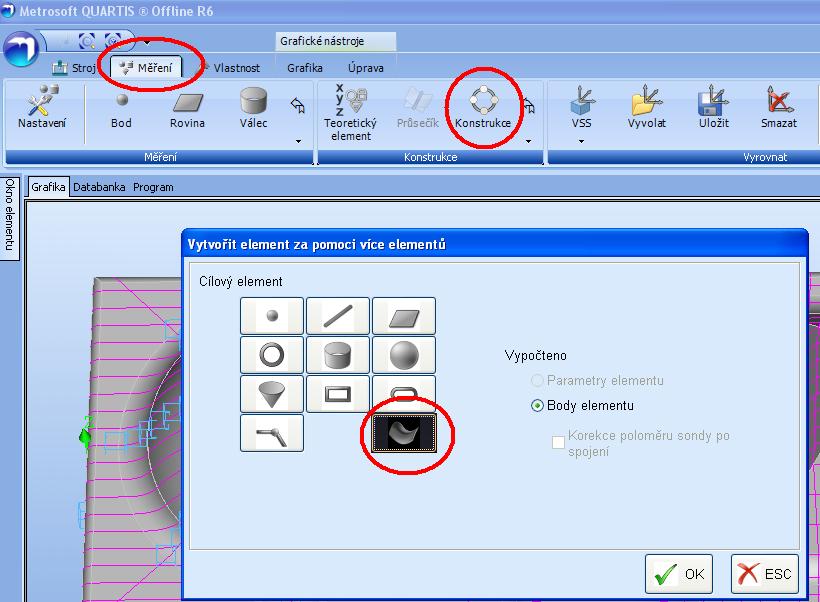The width and height of the screenshot is (820, 602).
Task: Choose circle as target element
Action: point(272,355)
